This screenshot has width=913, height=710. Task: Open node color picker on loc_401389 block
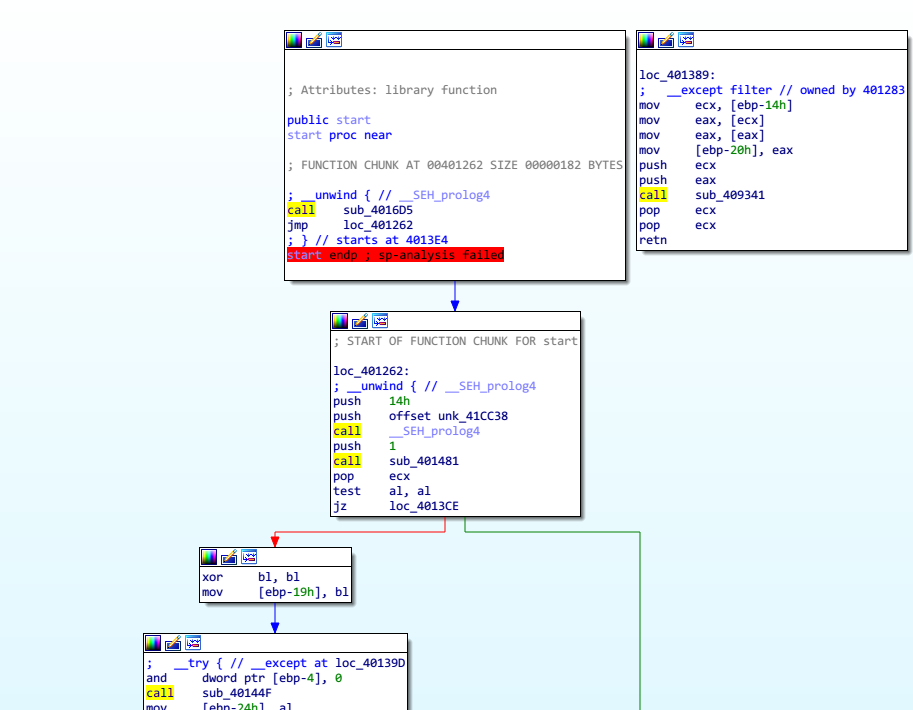coord(646,40)
